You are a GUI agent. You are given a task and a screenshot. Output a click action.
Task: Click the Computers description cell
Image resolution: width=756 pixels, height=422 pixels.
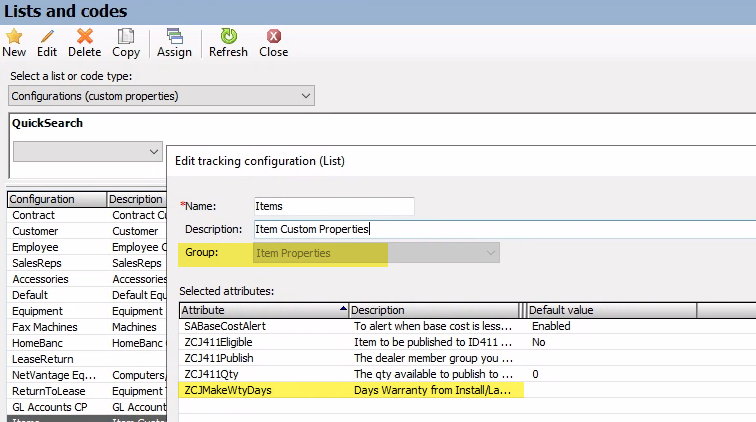click(x=139, y=375)
